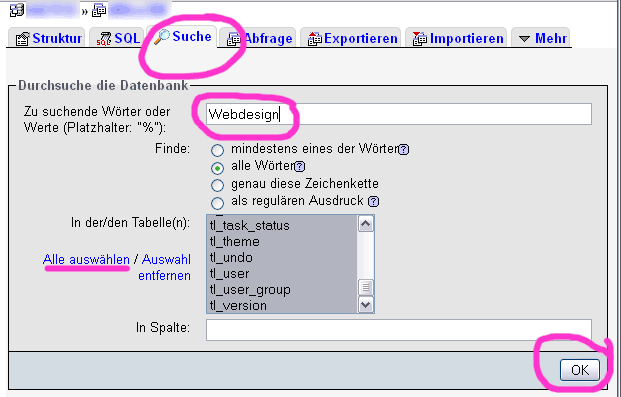The height and width of the screenshot is (397, 621).
Task: Click table list scroll down arrow
Action: pyautogui.click(x=366, y=305)
